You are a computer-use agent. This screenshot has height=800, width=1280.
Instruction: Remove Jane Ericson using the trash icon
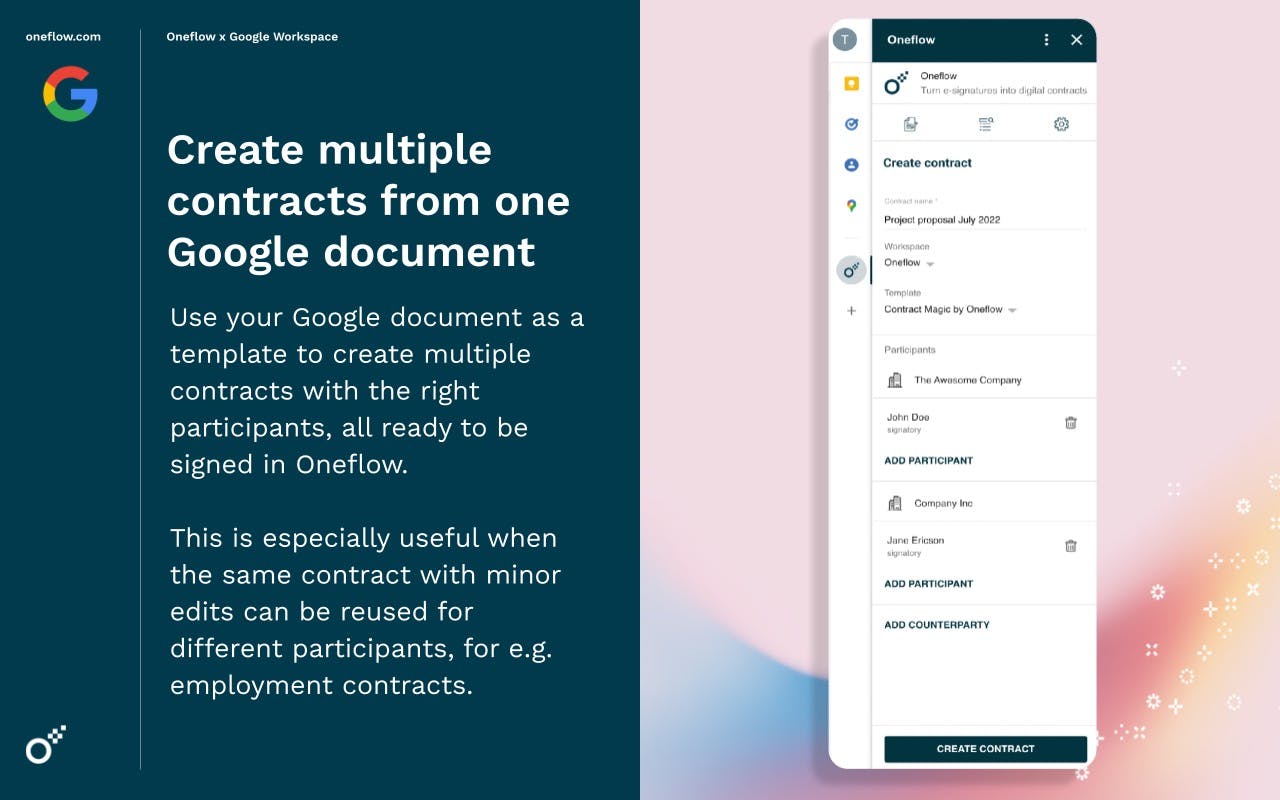pyautogui.click(x=1070, y=546)
